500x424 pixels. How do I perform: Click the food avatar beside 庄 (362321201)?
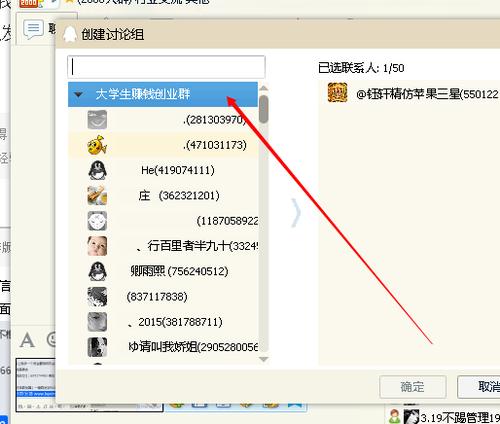click(97, 196)
